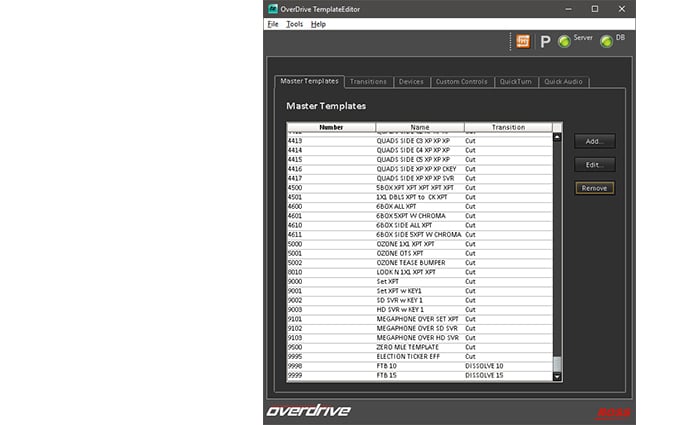Close the OverDrive TemplateEditor window
Image resolution: width=700 pixels, height=425 pixels.
click(621, 9)
